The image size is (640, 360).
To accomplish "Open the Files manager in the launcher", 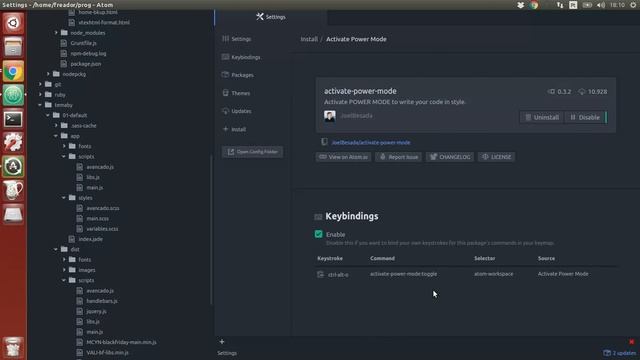I will click(x=13, y=47).
